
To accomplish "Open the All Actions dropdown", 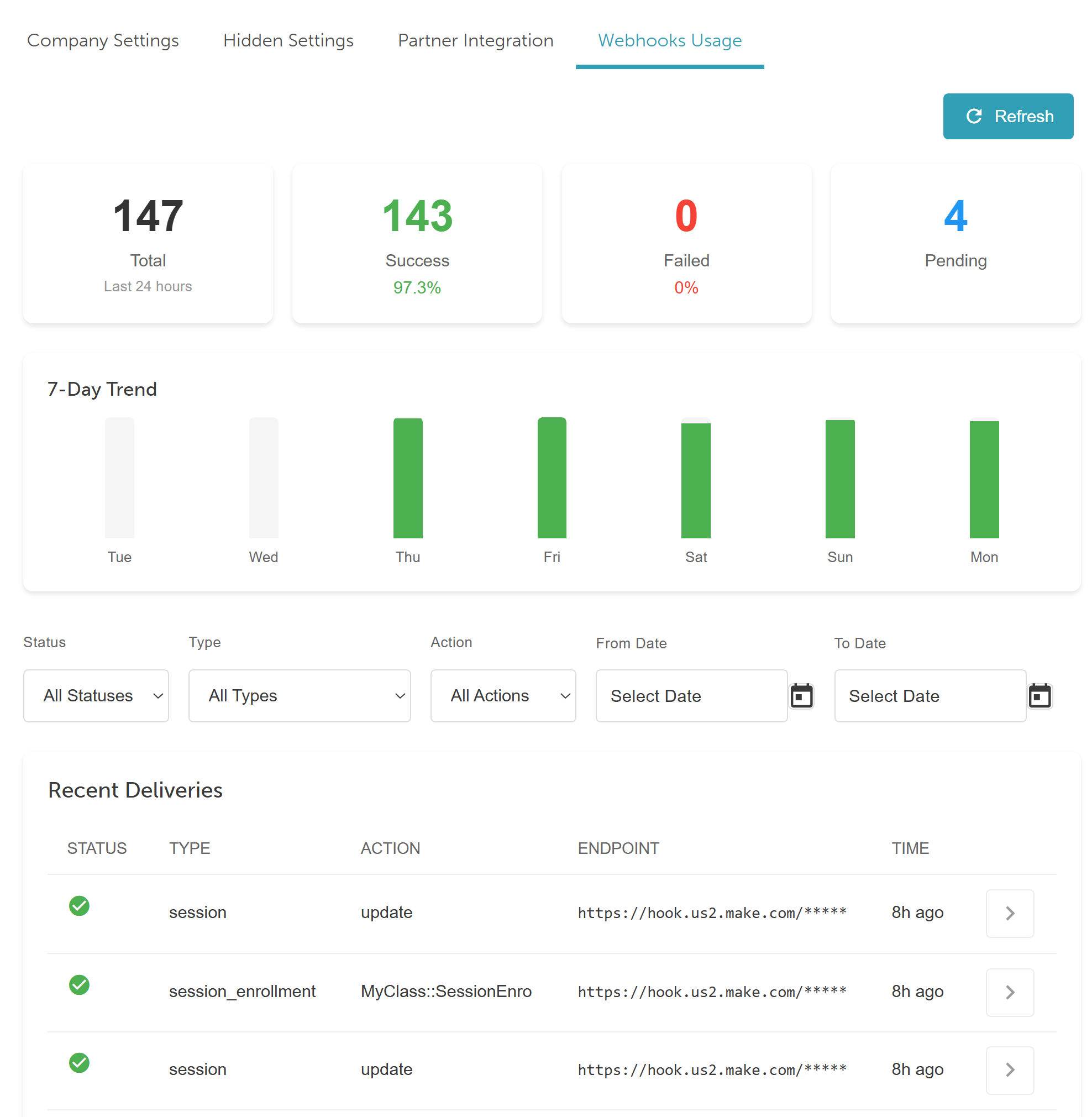I will click(x=503, y=695).
